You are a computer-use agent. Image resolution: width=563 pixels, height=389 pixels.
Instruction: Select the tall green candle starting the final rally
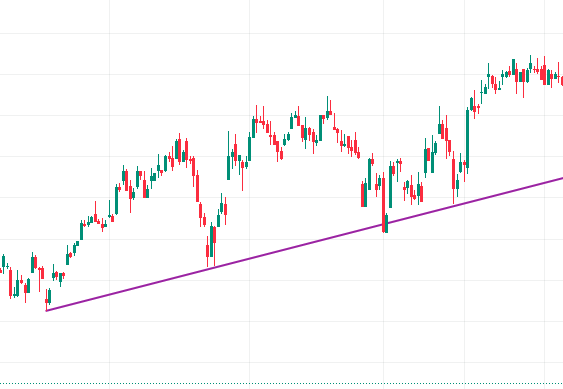point(467,138)
